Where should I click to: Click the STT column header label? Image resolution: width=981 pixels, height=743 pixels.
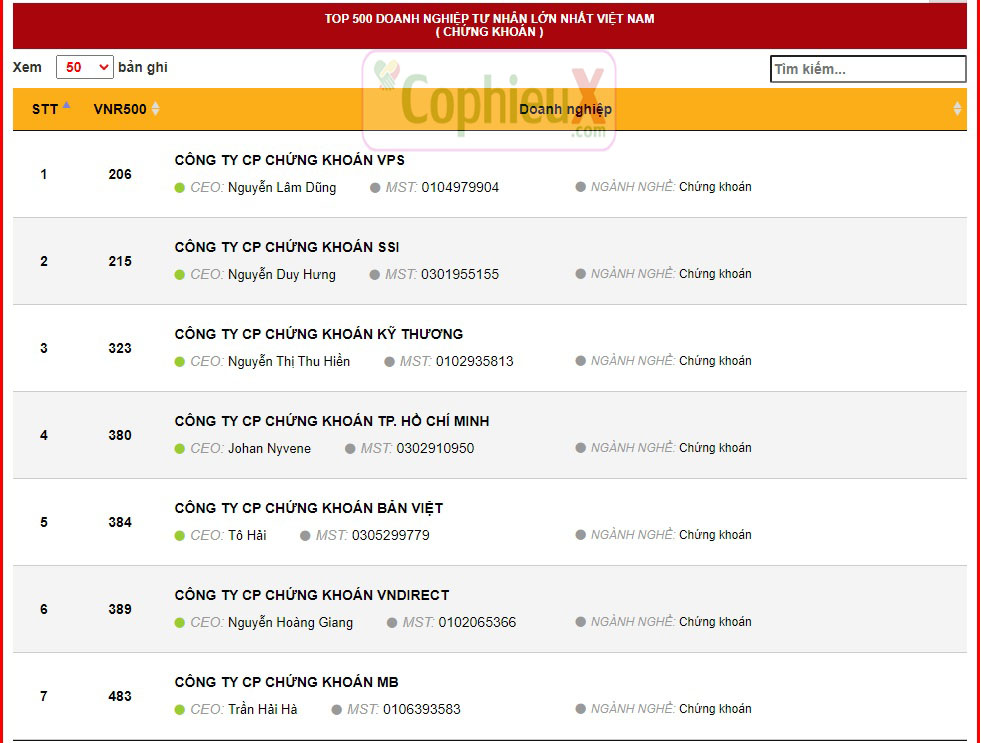[45, 109]
